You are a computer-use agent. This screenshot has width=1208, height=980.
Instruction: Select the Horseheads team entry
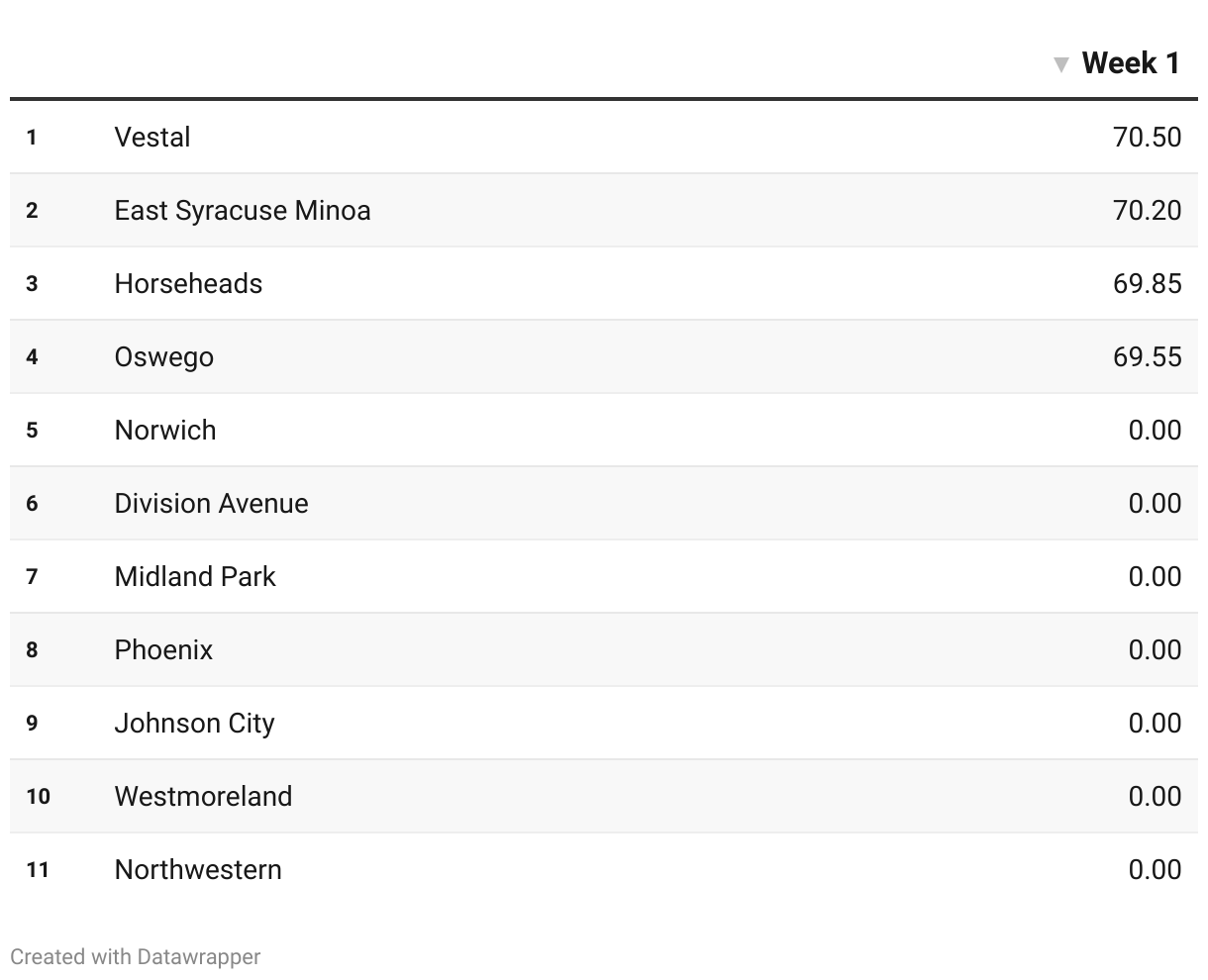188,283
